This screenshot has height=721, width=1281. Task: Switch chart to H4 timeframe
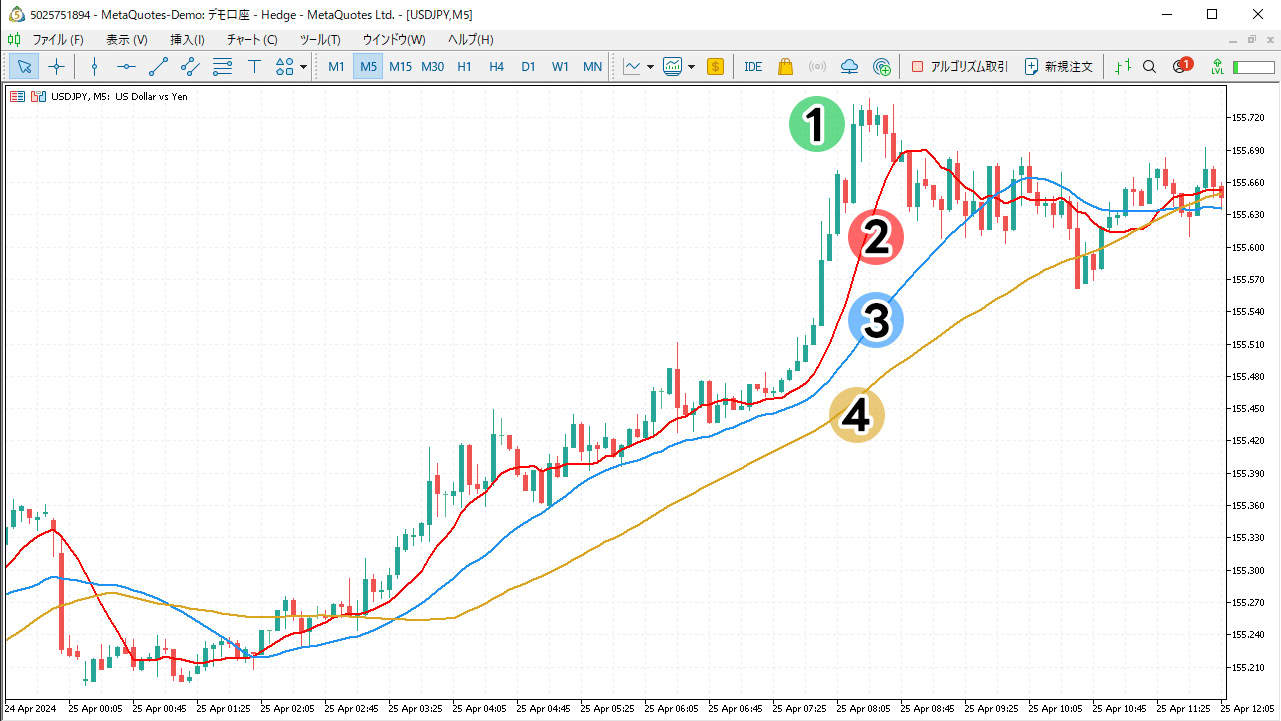tap(497, 67)
